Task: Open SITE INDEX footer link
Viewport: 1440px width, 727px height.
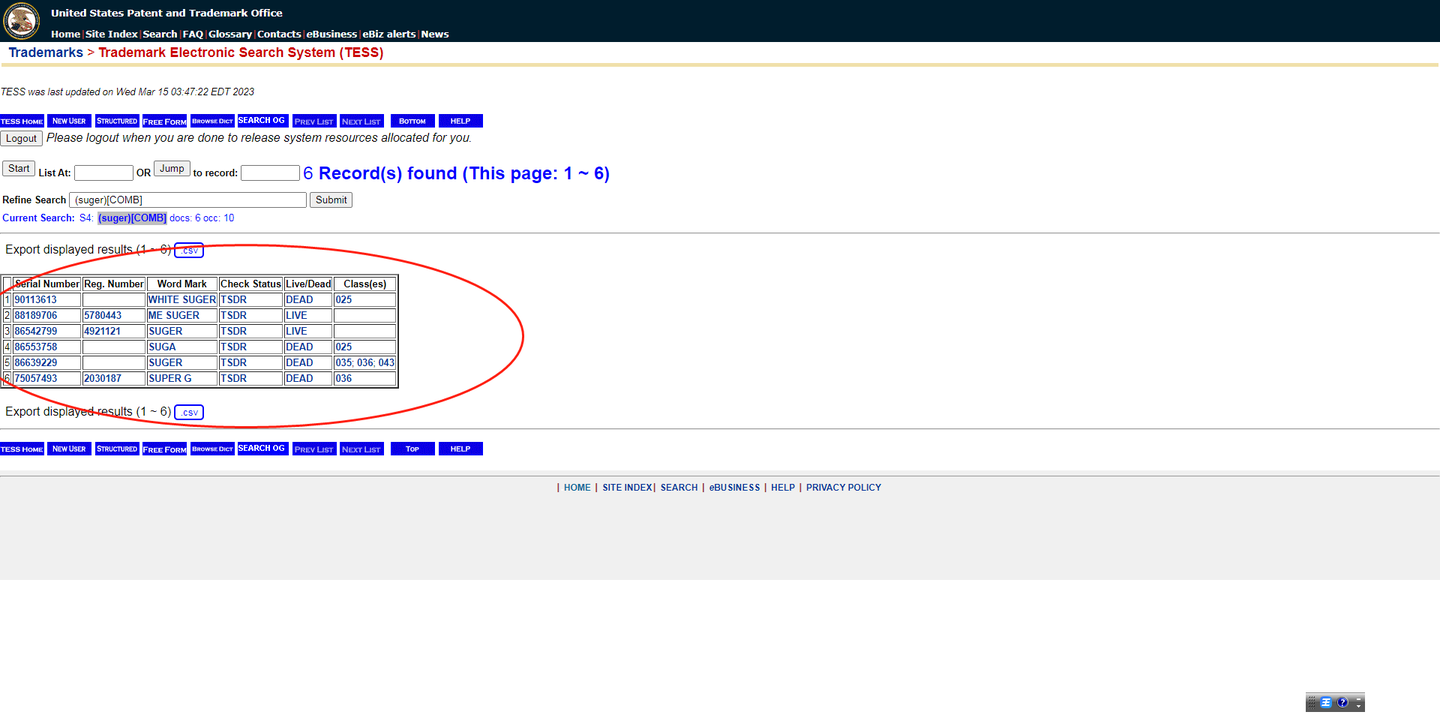Action: [627, 488]
